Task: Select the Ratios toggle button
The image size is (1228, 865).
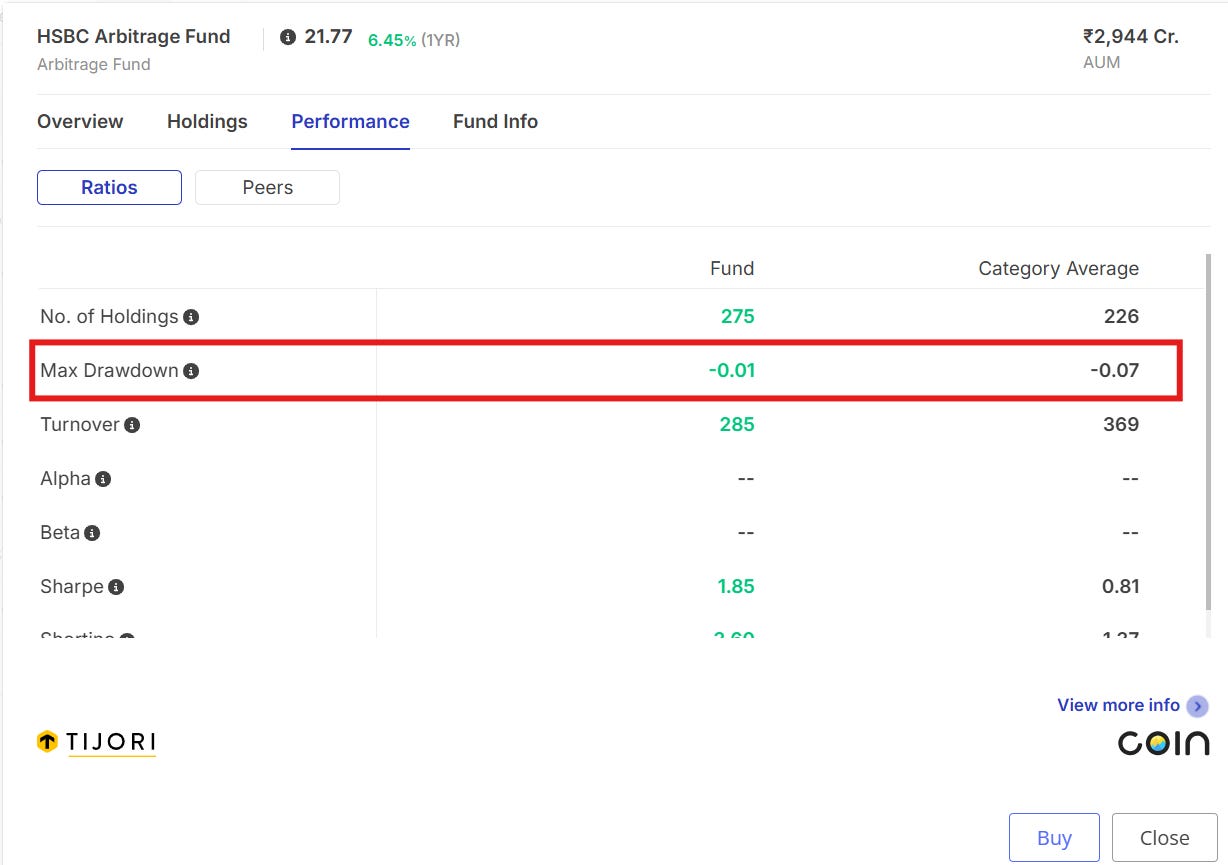Action: pos(109,188)
